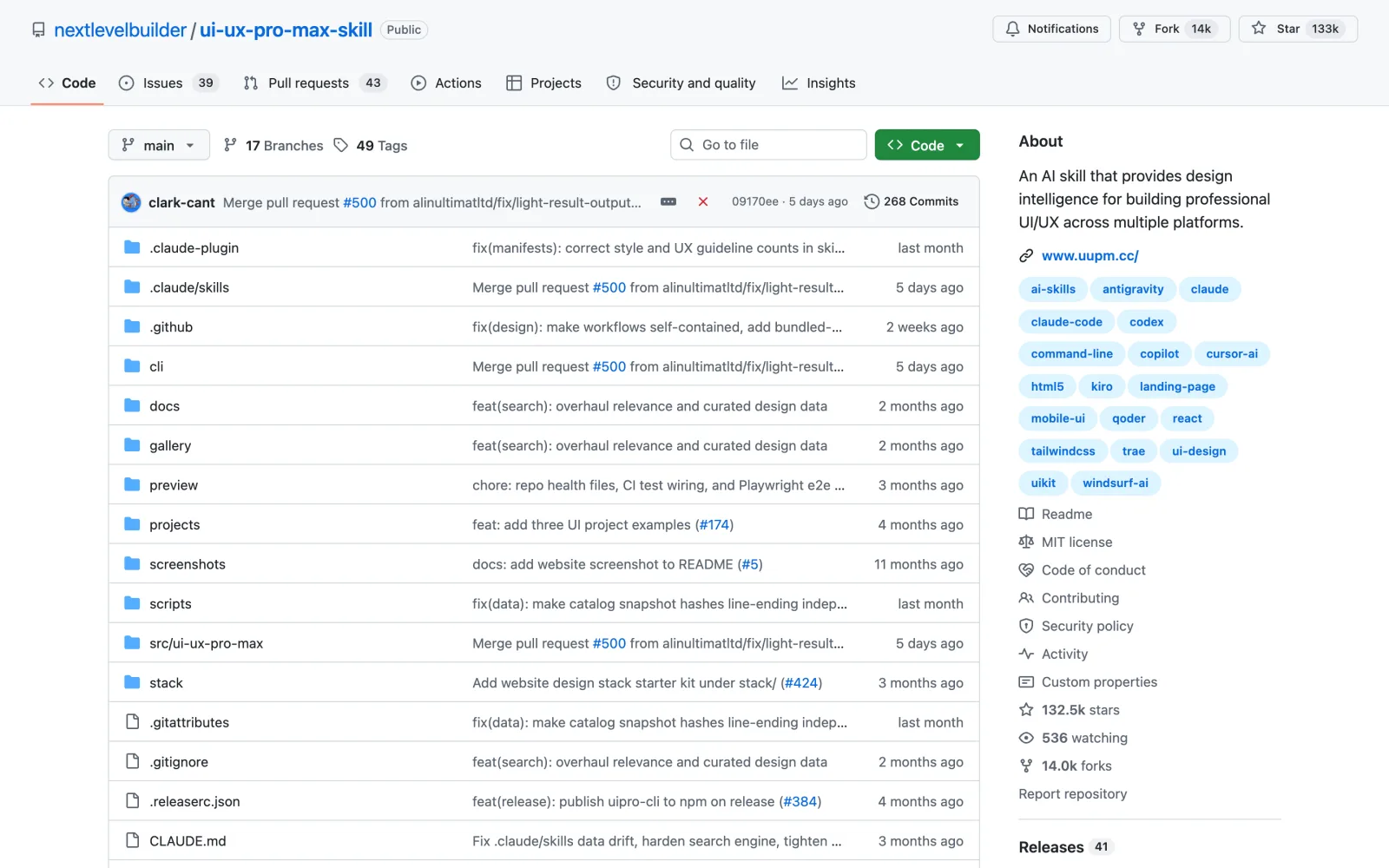Open the nextlevelbuilder owner link

point(120,30)
